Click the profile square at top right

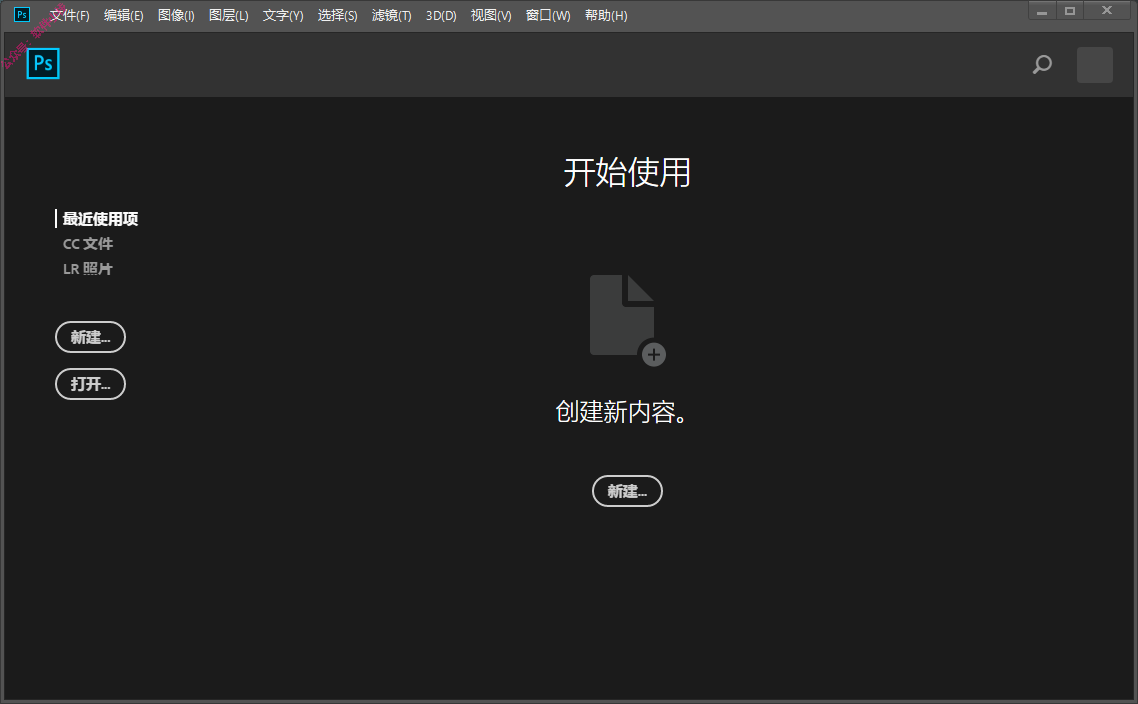pyautogui.click(x=1094, y=65)
